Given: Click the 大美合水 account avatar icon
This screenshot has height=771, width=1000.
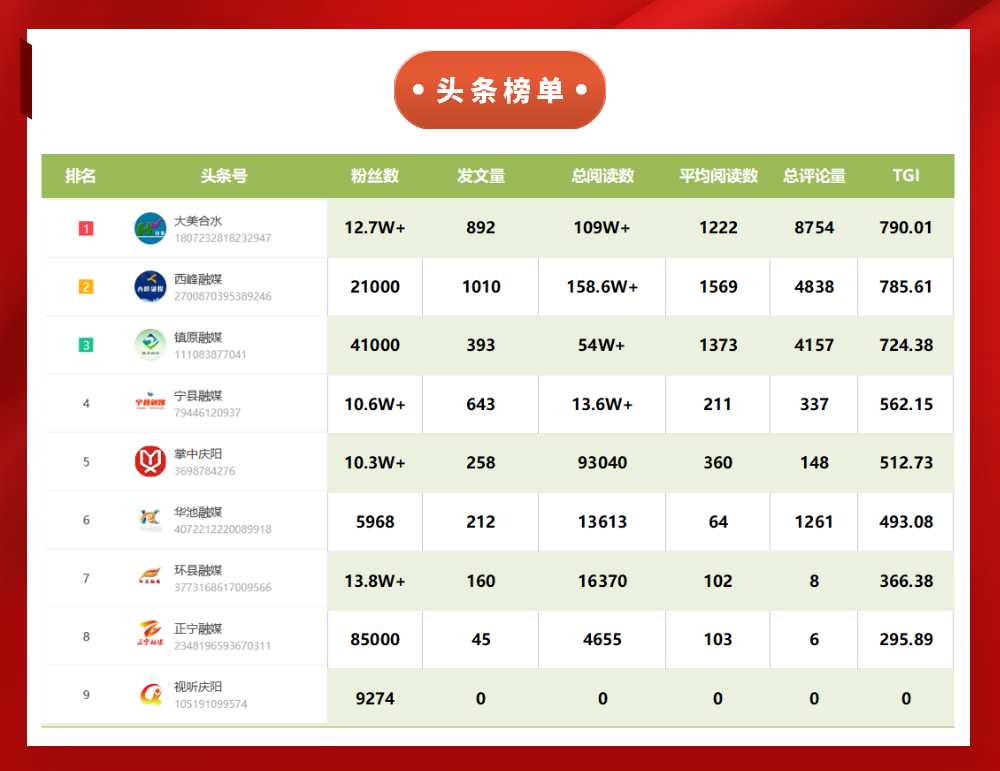Looking at the screenshot, I should pos(150,228).
